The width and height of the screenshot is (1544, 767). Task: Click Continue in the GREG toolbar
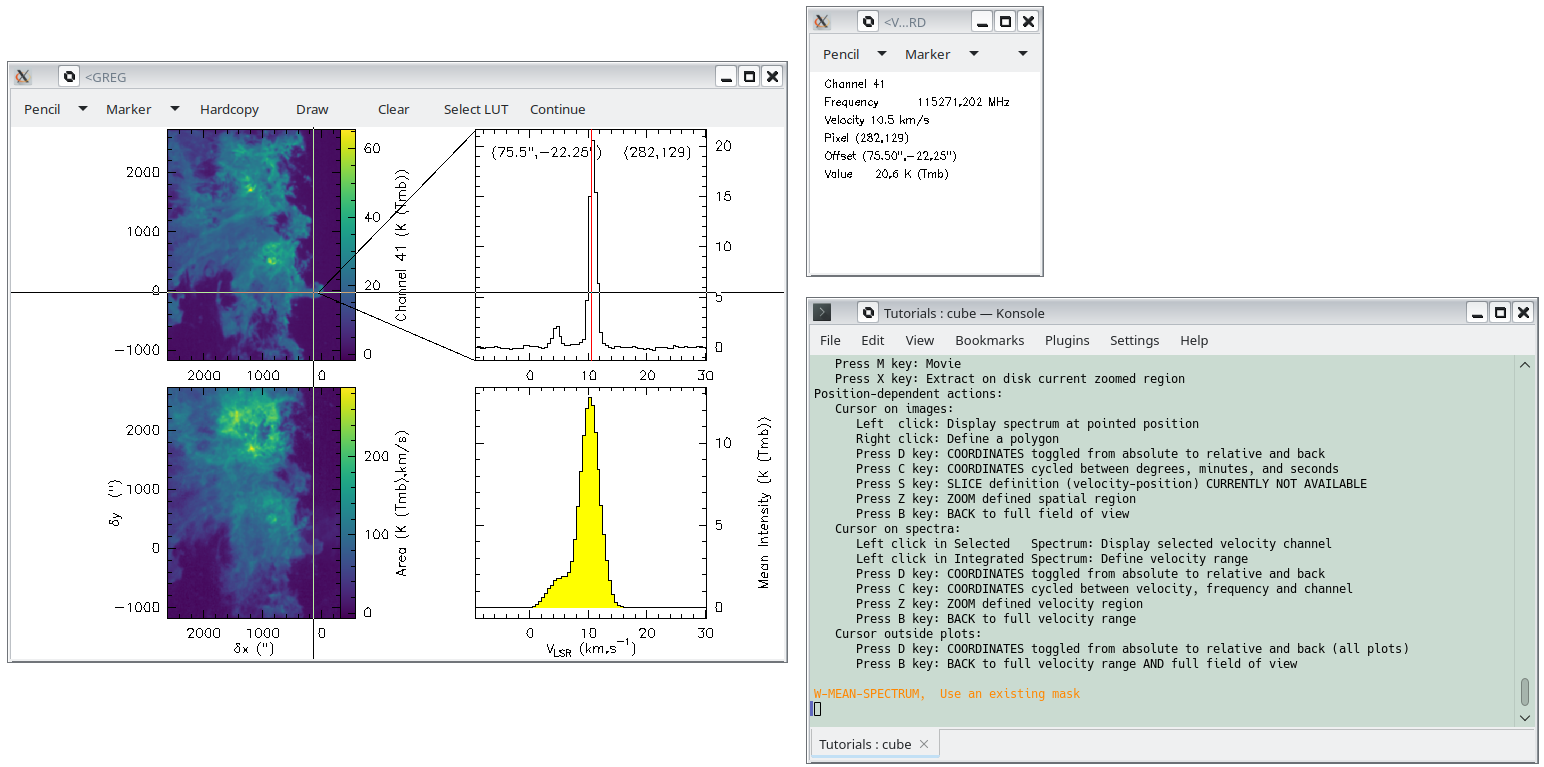point(557,109)
